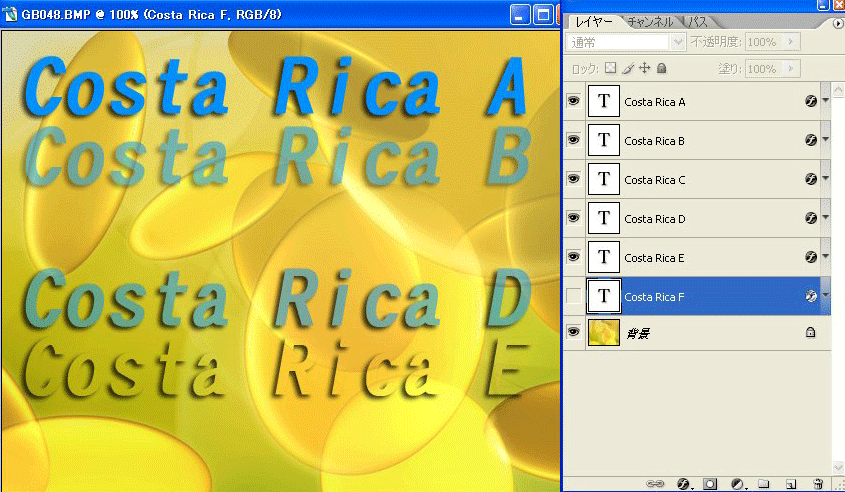Click the trash icon to delete layer
The image size is (845, 492).
click(818, 483)
